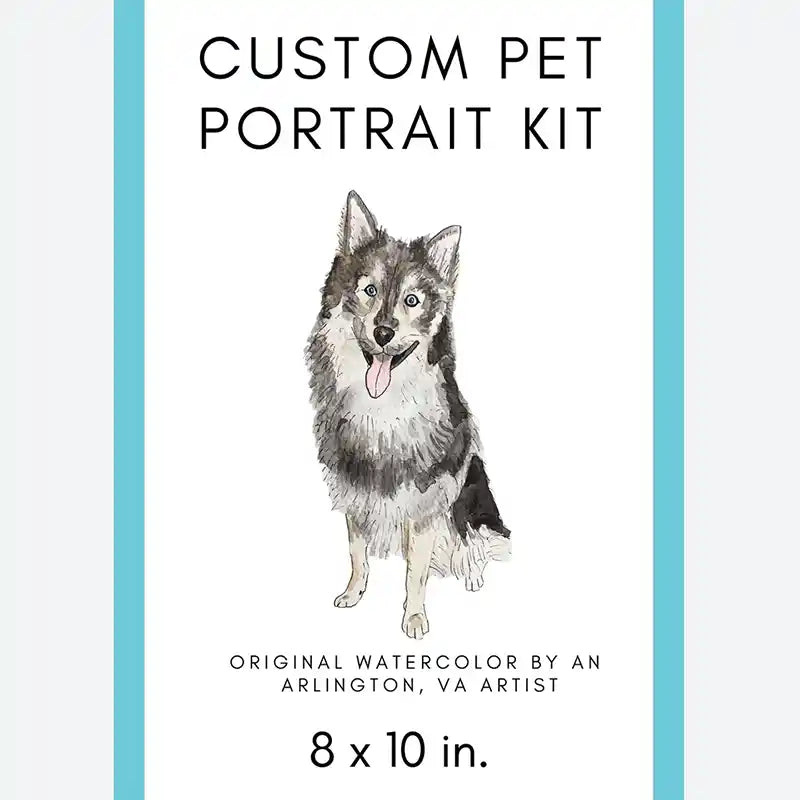Screen dimensions: 800x800
Task: Select the dog's taller pointed ear
Action: coord(358,222)
